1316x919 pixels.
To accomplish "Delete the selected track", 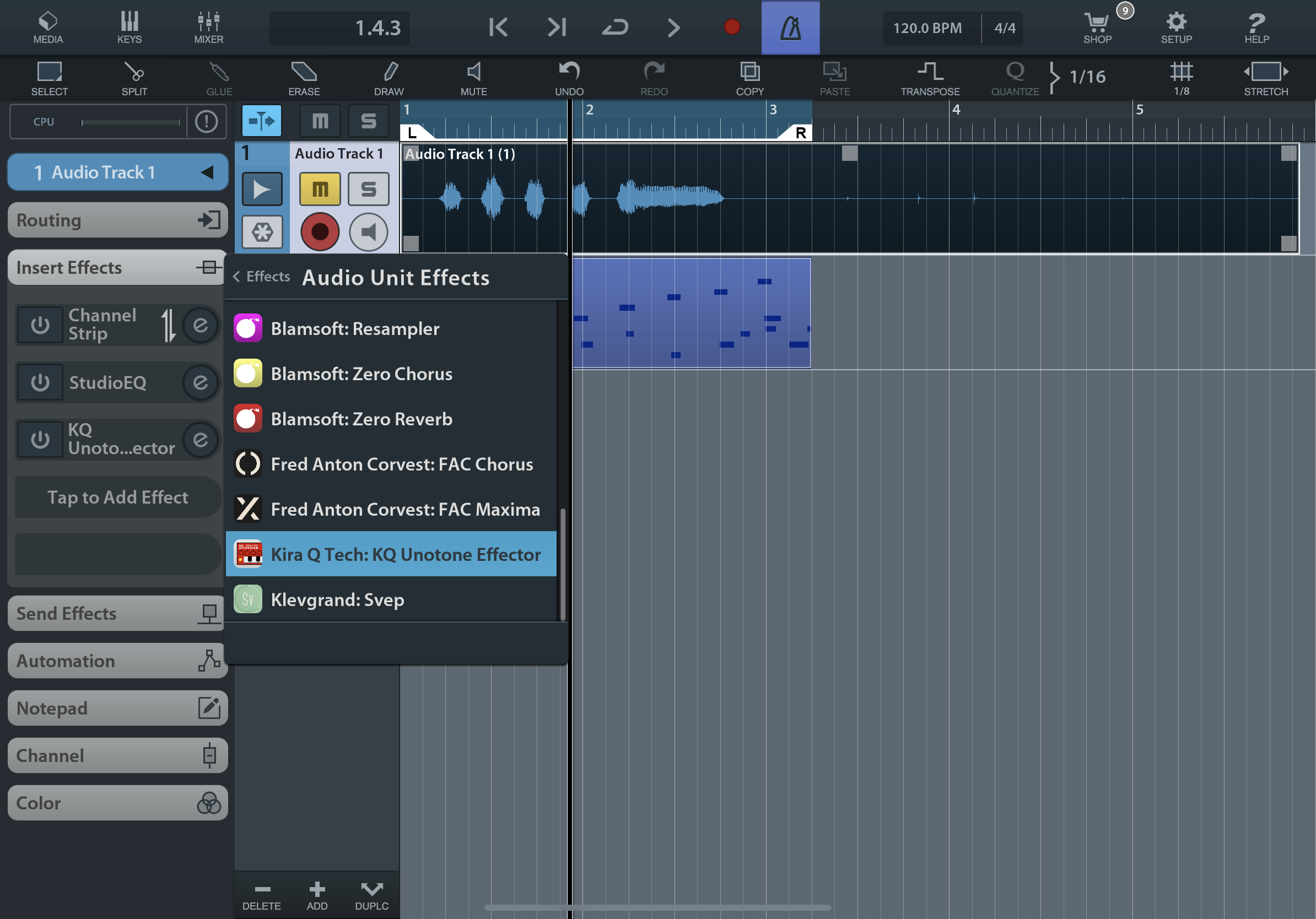I will [261, 895].
